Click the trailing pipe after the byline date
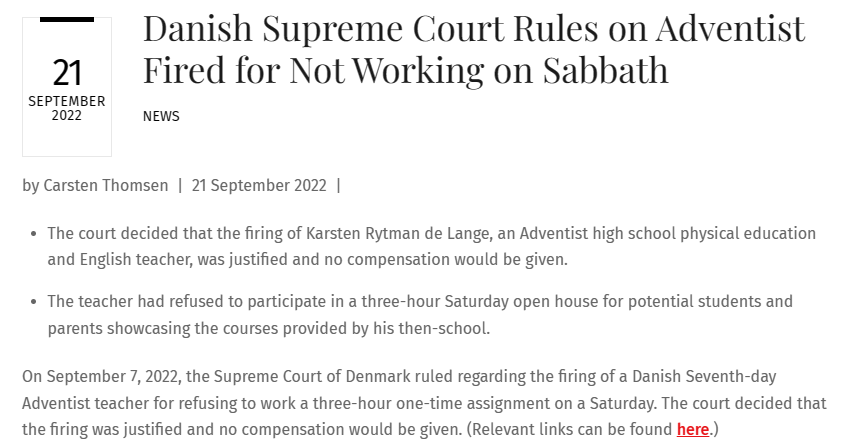 coord(338,185)
